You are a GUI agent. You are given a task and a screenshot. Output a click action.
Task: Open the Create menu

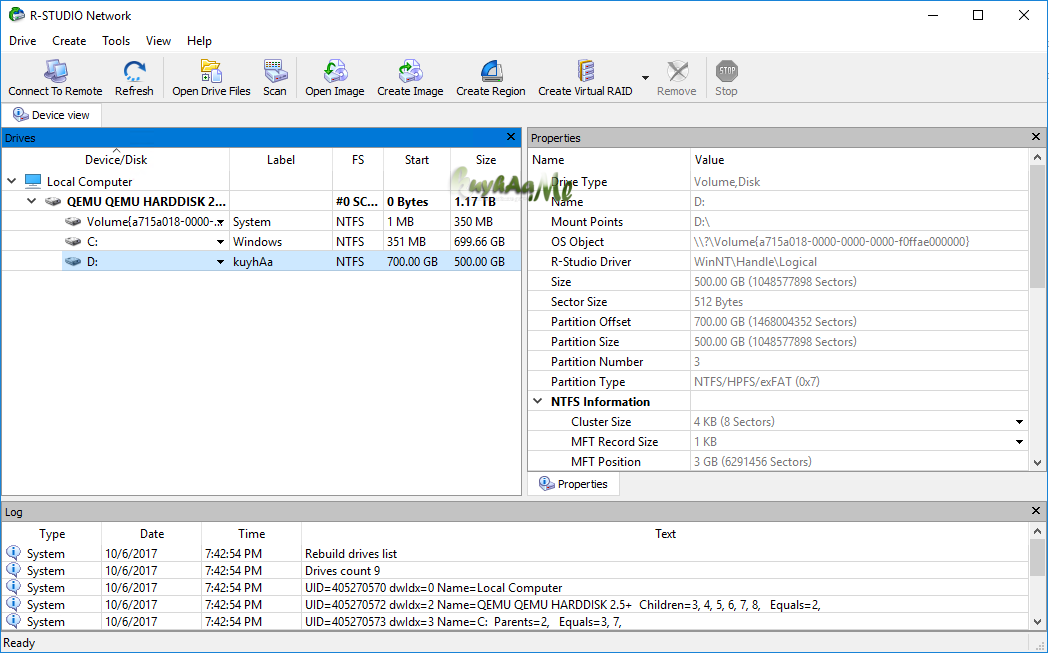pos(69,41)
